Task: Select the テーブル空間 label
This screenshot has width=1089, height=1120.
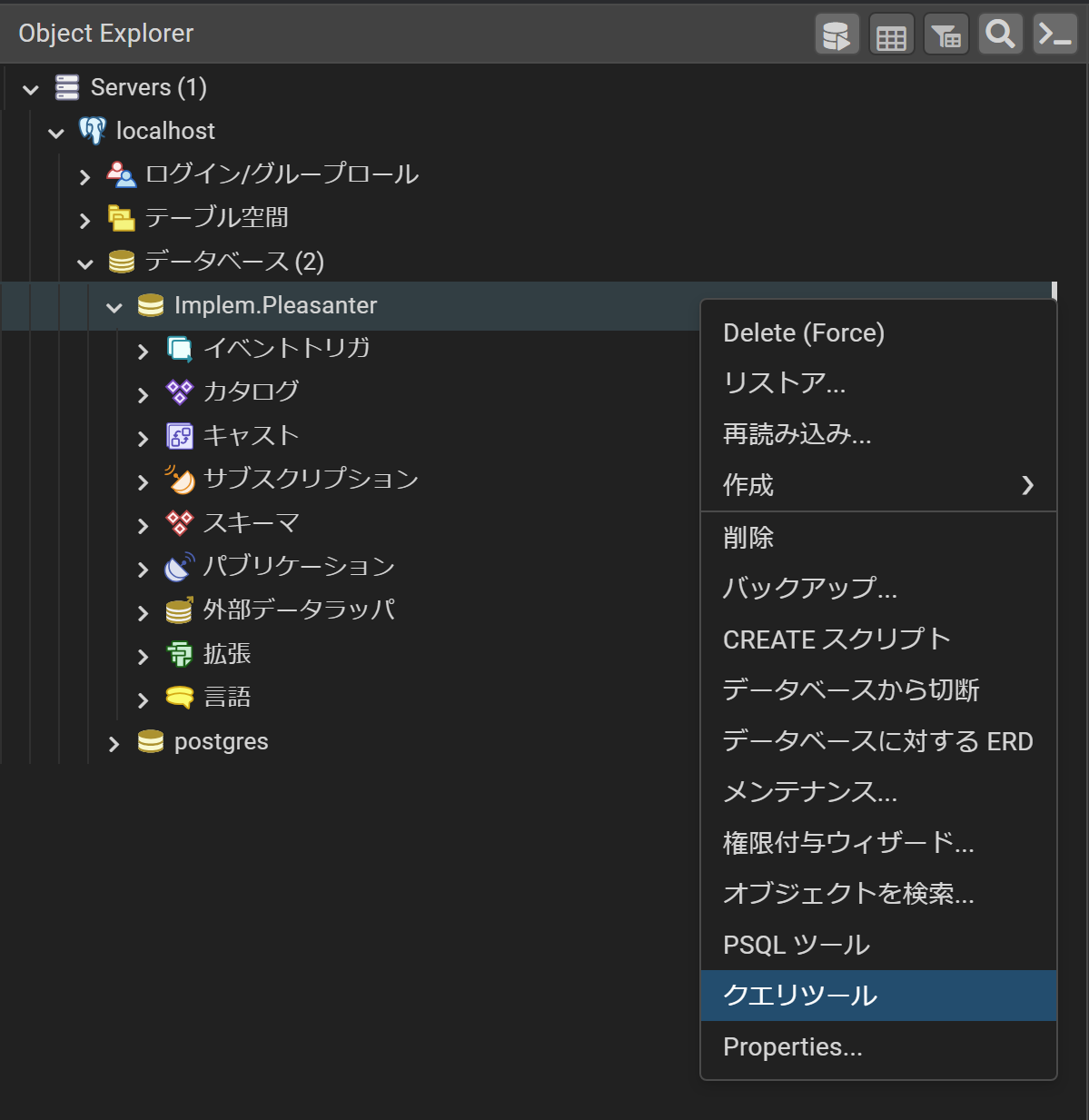Action: pos(217,217)
